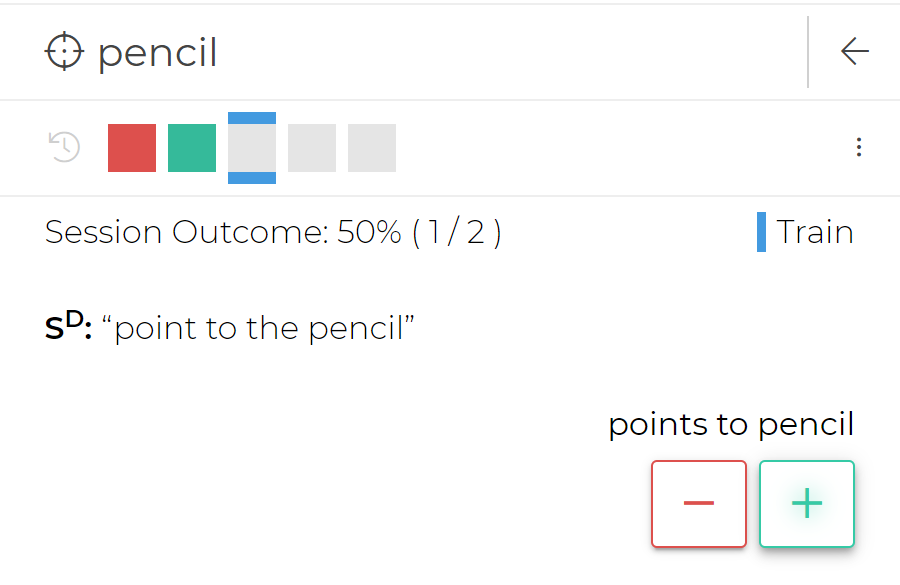Image resolution: width=900 pixels, height=585 pixels.
Task: Click the blue bar beside Train
Action: (x=762, y=232)
